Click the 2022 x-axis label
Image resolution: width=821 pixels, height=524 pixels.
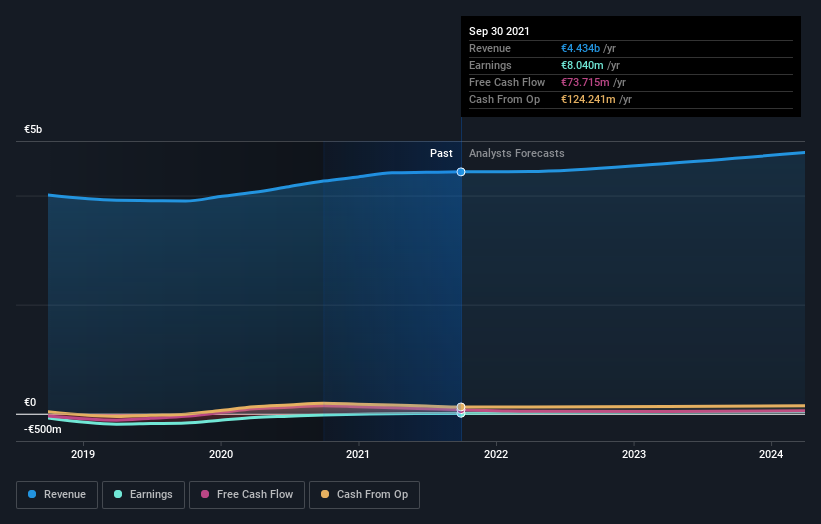click(x=496, y=454)
